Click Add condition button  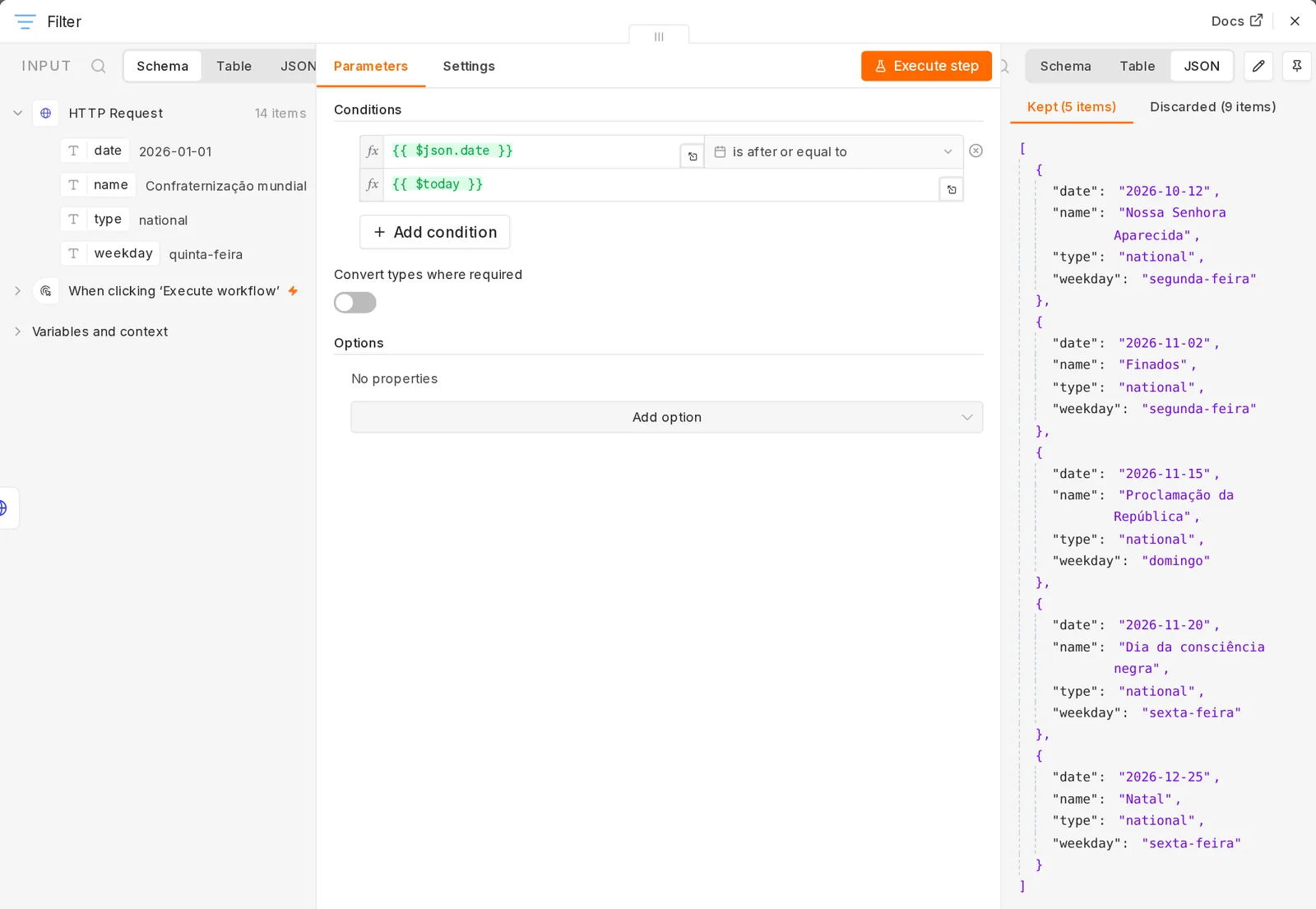pyautogui.click(x=435, y=232)
